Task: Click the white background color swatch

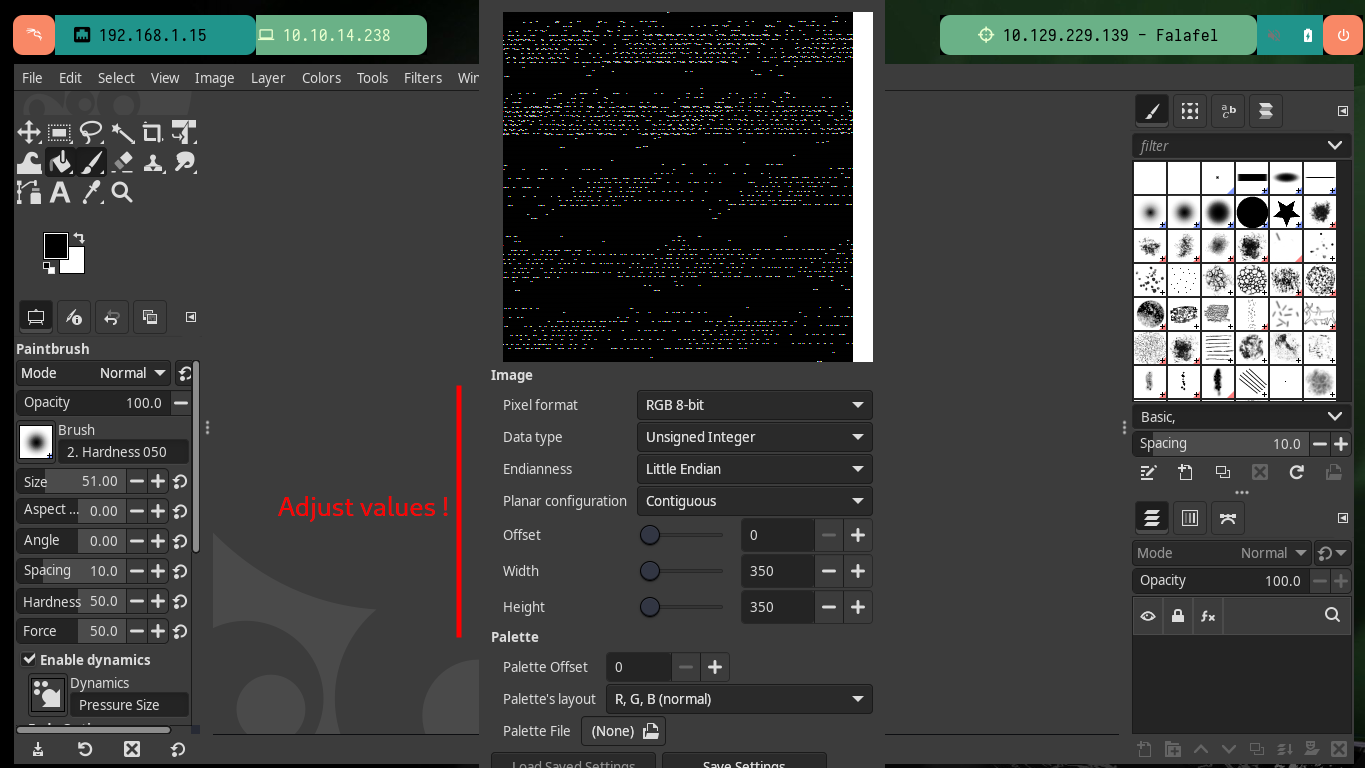Action: [x=76, y=264]
